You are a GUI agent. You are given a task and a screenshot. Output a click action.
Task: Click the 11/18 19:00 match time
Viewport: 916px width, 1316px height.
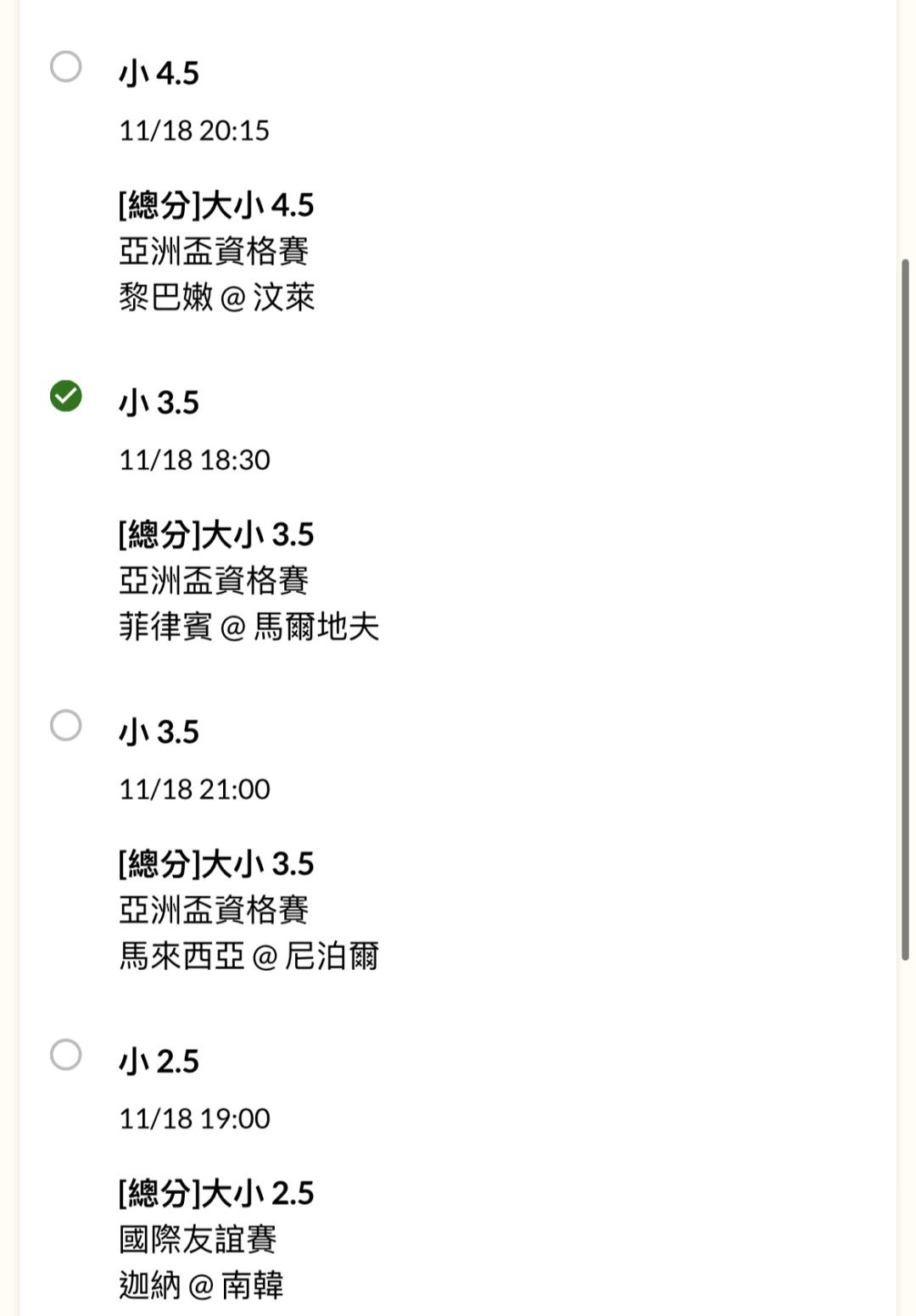click(194, 1118)
